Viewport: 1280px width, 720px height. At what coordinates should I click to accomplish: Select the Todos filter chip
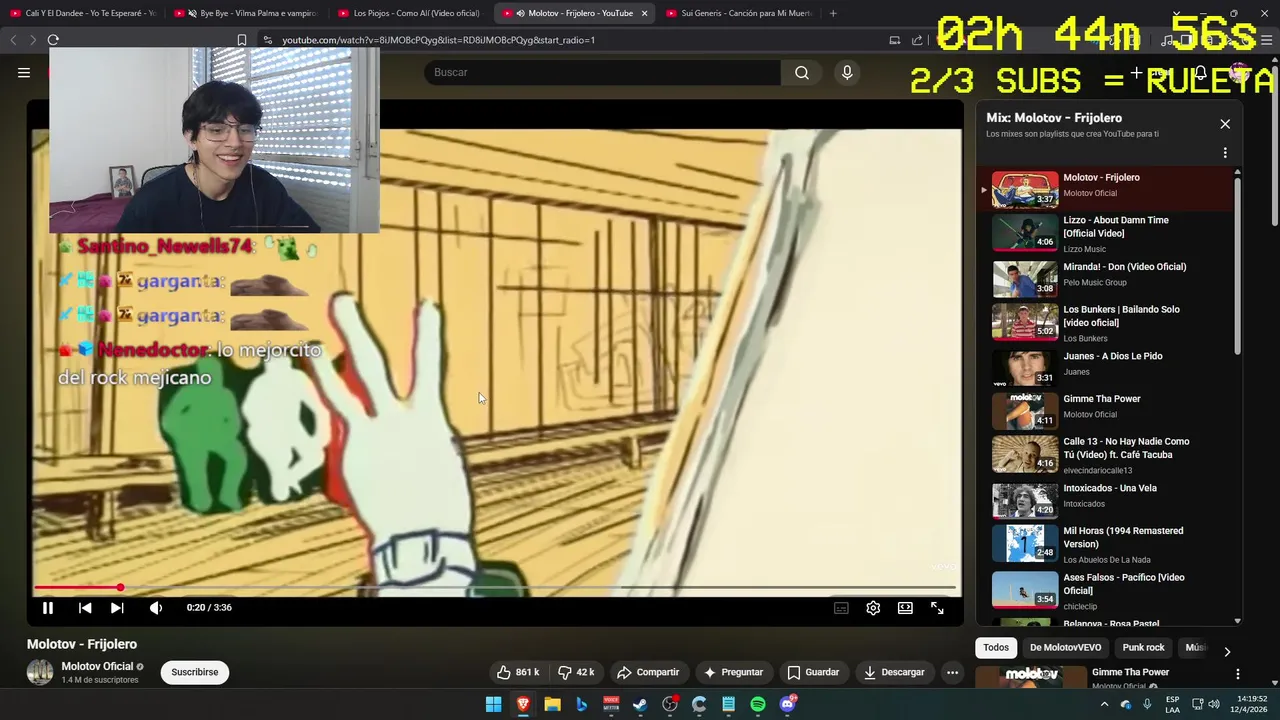[x=996, y=647]
